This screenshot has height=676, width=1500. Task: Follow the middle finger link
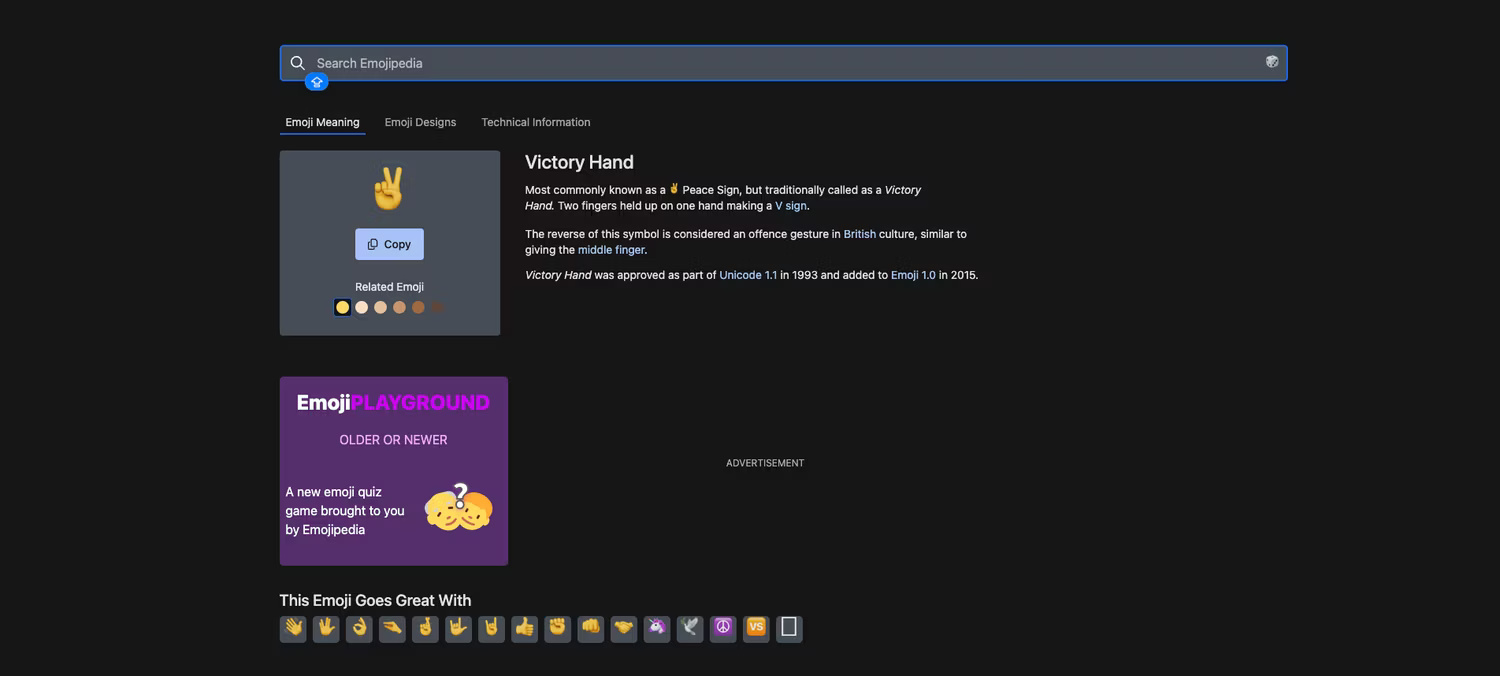pos(611,249)
